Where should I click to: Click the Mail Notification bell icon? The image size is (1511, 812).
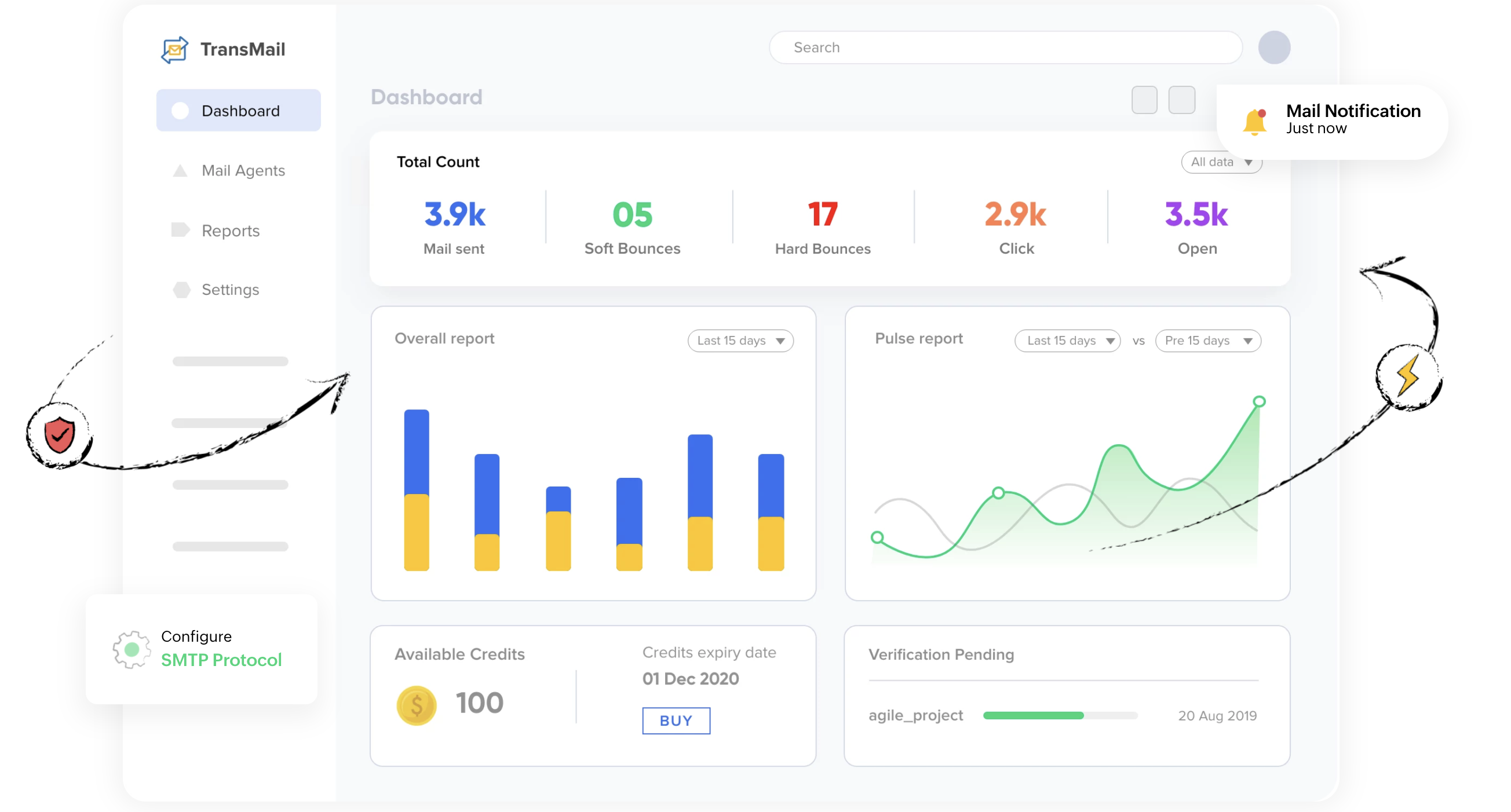(1254, 122)
